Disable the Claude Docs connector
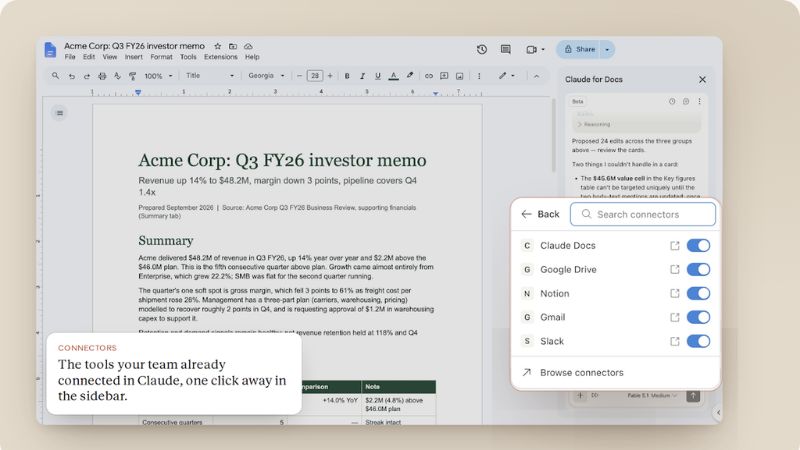The width and height of the screenshot is (800, 450). point(698,245)
